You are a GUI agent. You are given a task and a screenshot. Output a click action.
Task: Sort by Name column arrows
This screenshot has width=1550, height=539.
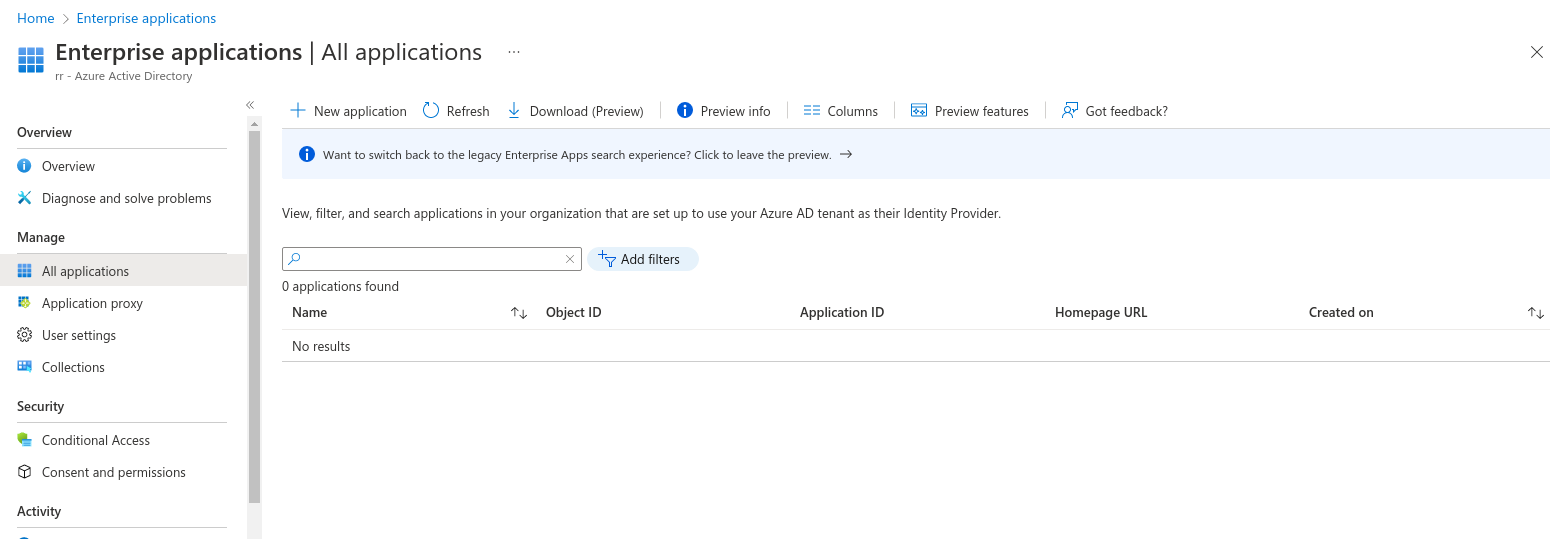click(519, 313)
